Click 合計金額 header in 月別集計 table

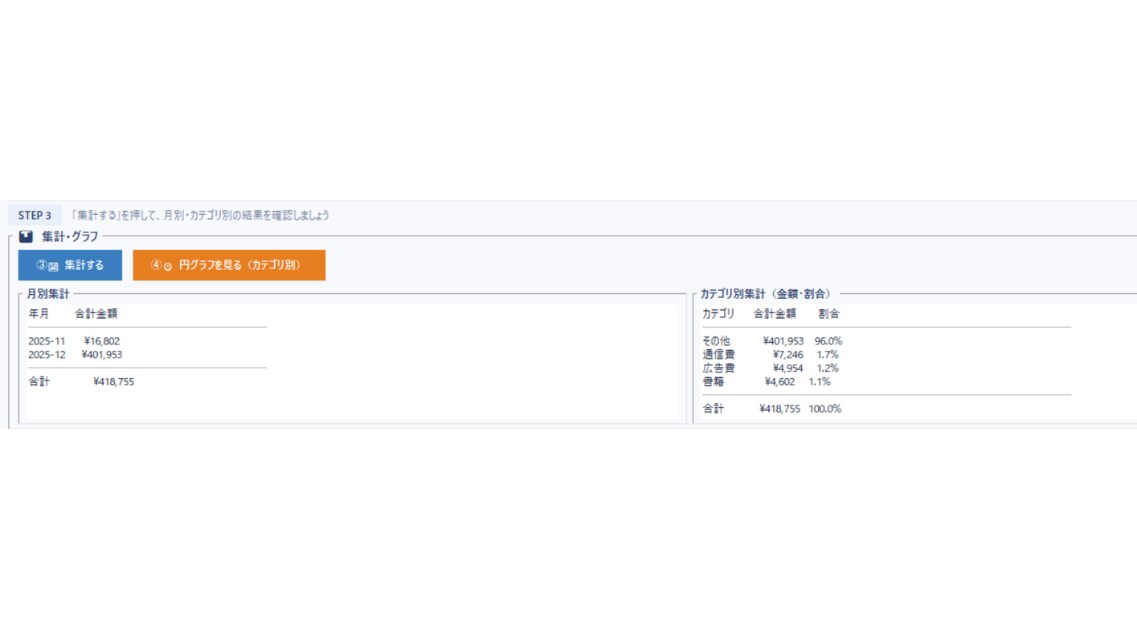coord(96,313)
